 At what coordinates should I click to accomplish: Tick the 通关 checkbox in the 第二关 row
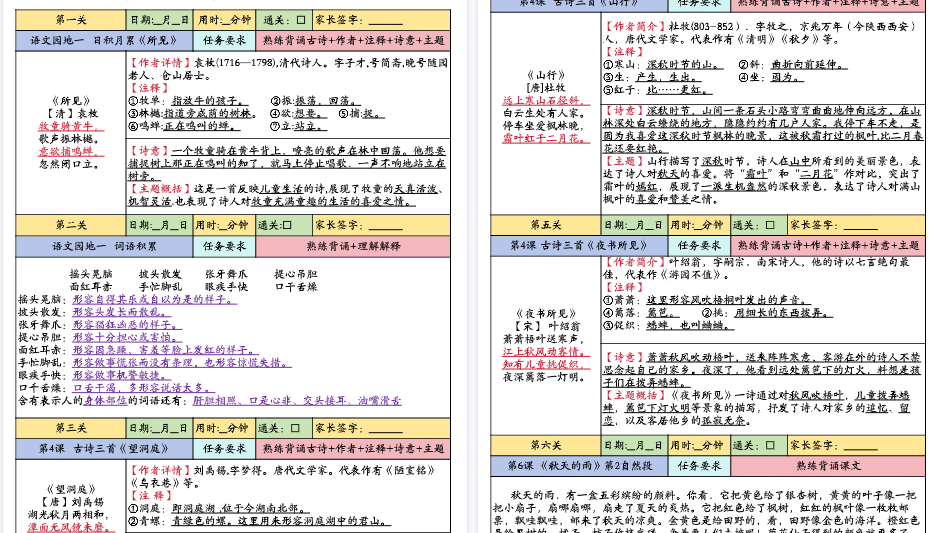coord(287,225)
